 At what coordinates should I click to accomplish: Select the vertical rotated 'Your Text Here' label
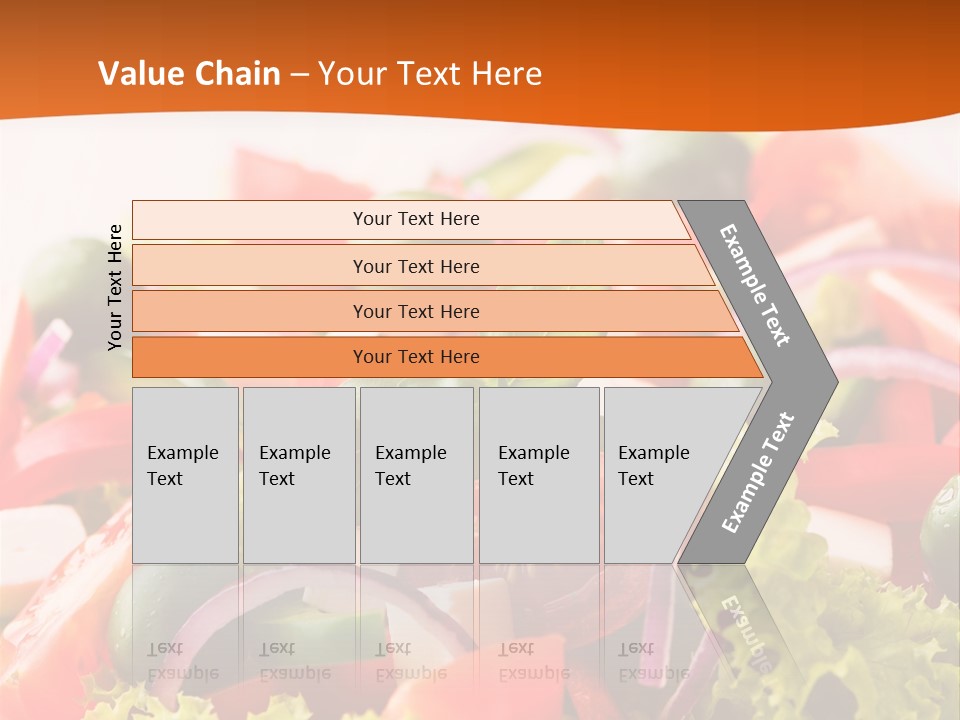pos(115,287)
